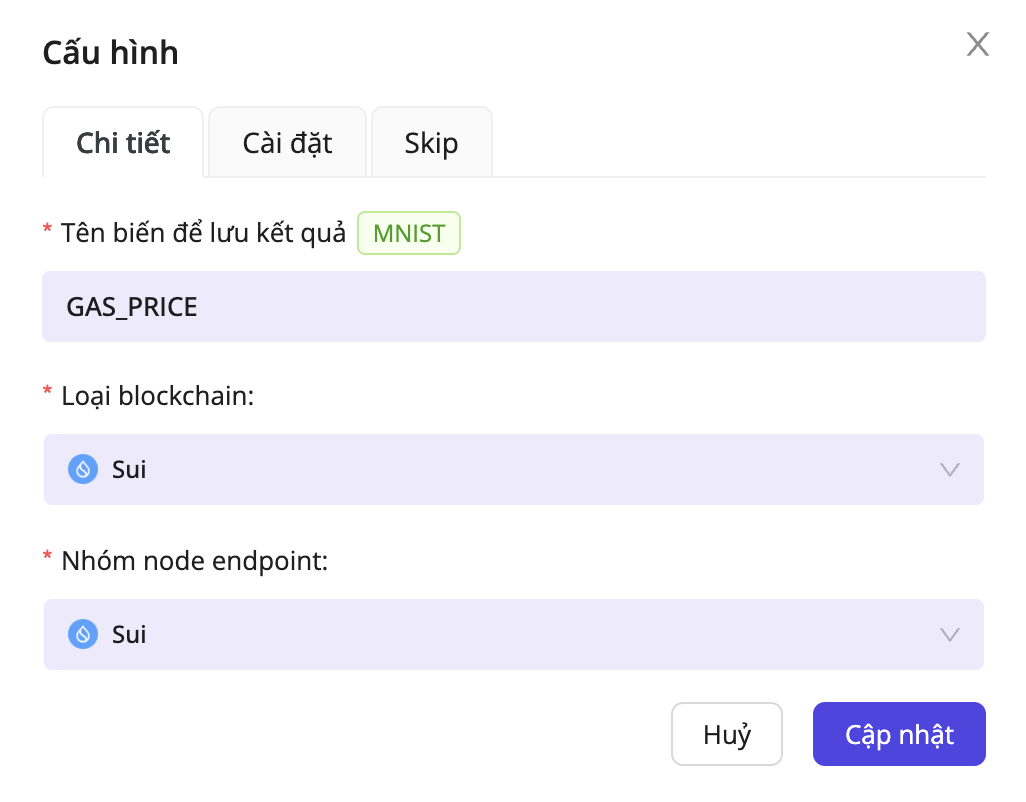Image resolution: width=1026 pixels, height=802 pixels.
Task: Click Sui droplet icon in node endpoint field
Action: pyautogui.click(x=83, y=634)
